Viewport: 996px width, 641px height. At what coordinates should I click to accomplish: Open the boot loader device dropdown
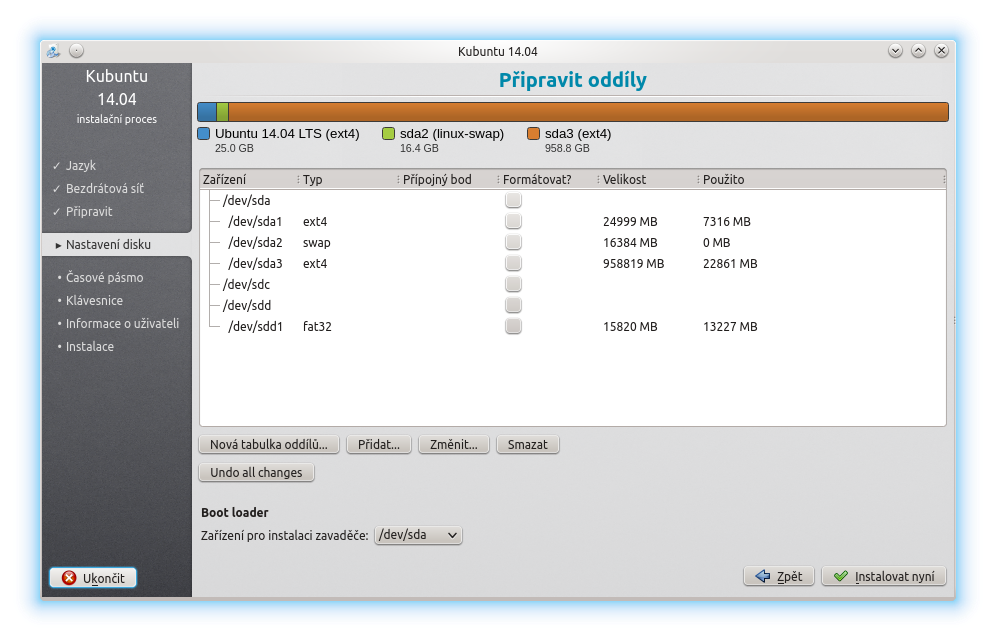419,535
